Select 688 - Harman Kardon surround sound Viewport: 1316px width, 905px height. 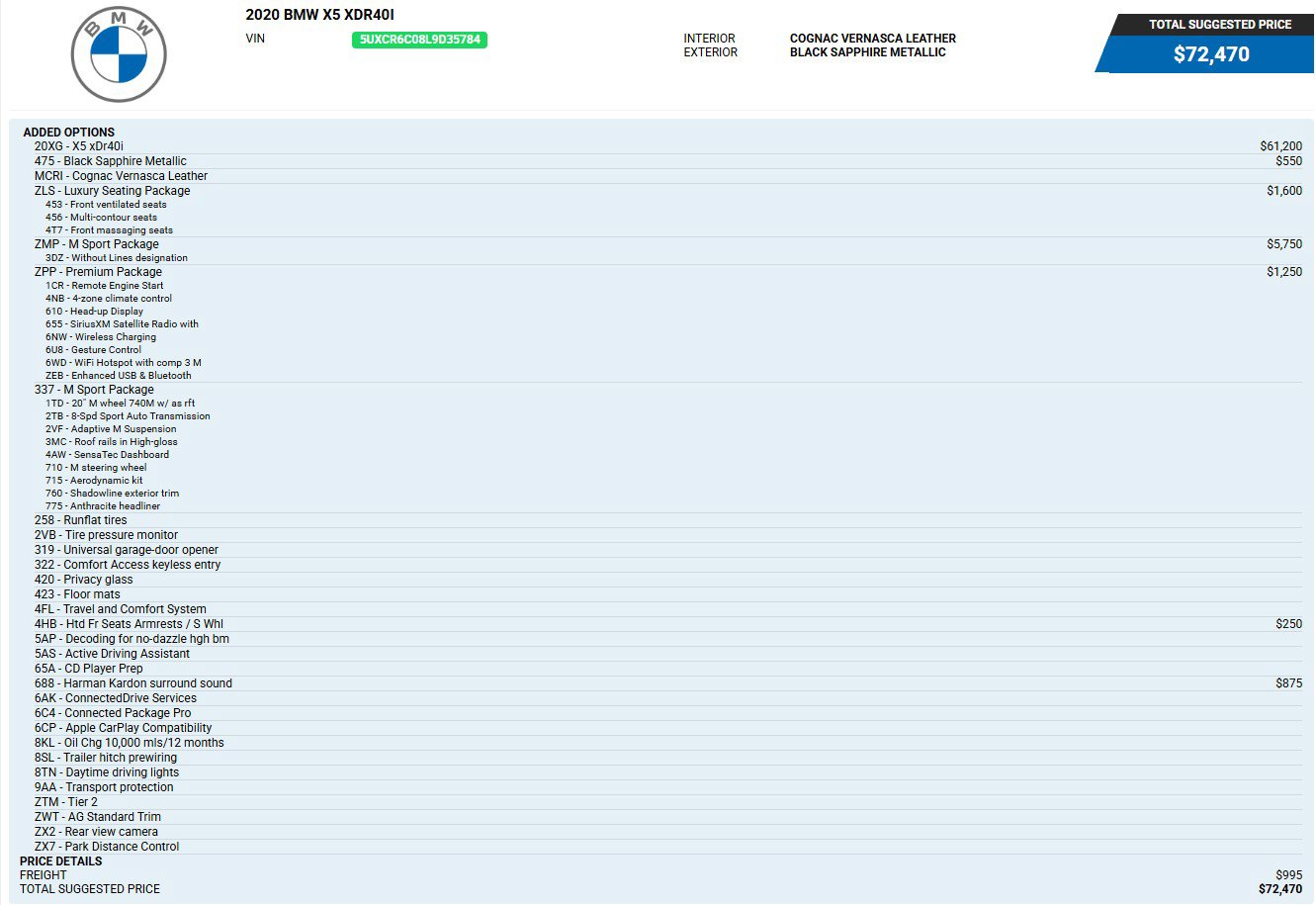pos(133,683)
